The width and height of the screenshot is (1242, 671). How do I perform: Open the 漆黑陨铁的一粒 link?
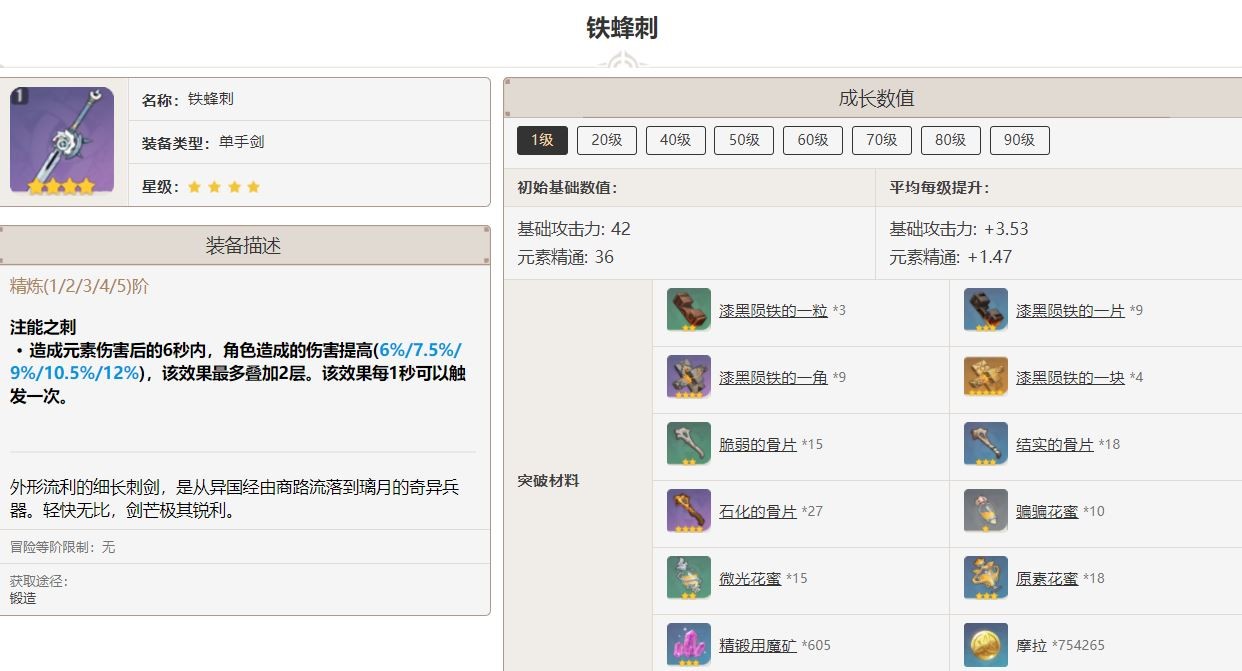(x=773, y=311)
